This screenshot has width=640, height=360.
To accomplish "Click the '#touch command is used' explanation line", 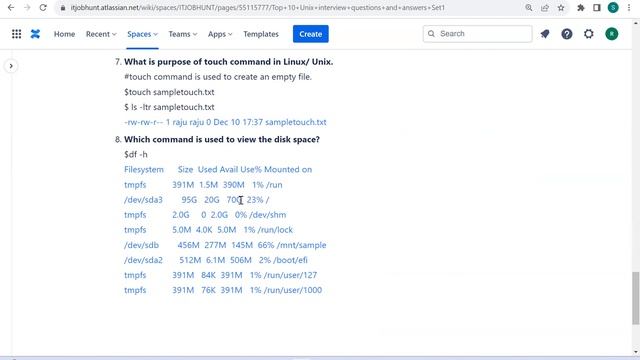I will 218,77.
